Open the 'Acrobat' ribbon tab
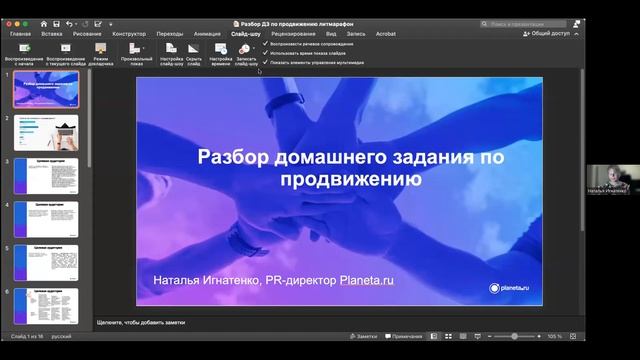This screenshot has width=640, height=360. click(x=386, y=34)
